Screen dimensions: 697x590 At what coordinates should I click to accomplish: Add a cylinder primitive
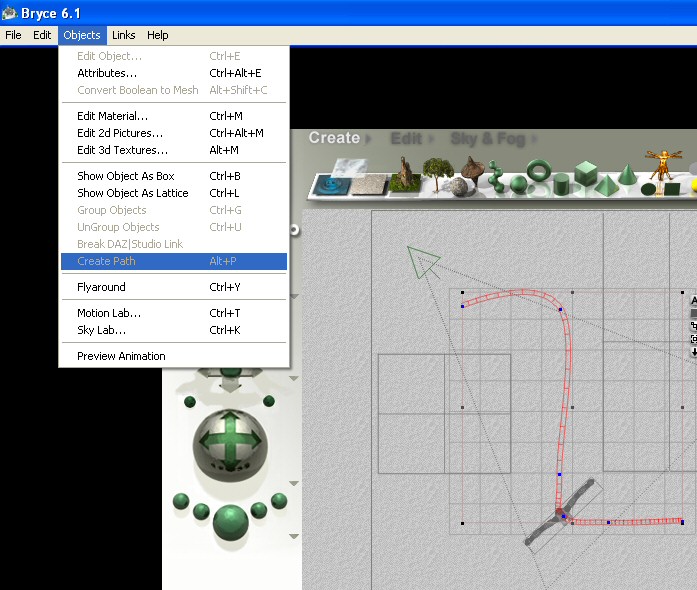pos(563,183)
